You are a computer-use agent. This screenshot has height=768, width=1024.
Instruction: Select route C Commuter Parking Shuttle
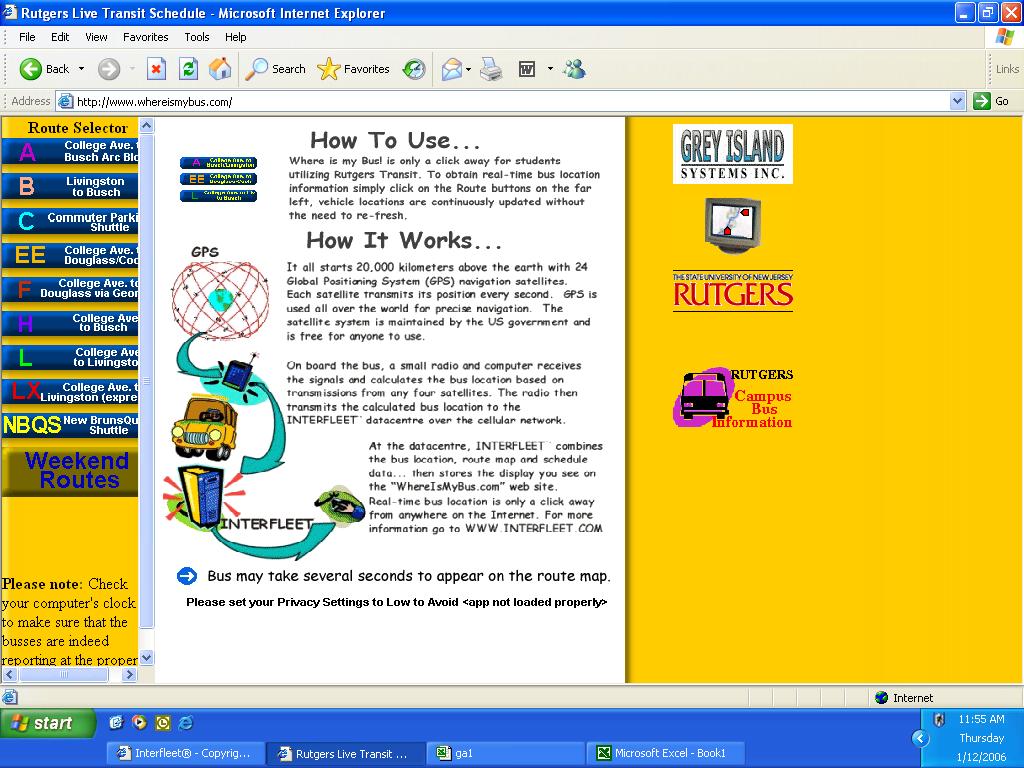click(x=70, y=222)
